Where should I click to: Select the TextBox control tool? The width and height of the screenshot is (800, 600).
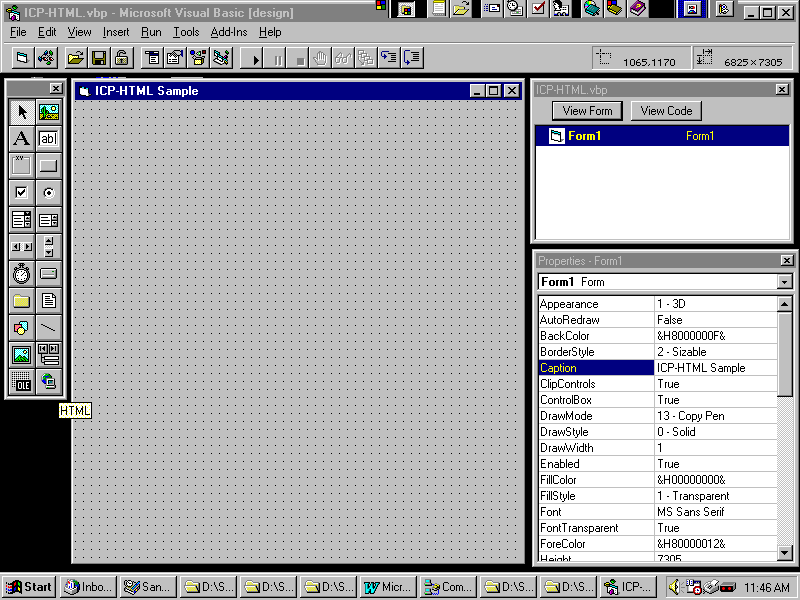click(x=48, y=139)
